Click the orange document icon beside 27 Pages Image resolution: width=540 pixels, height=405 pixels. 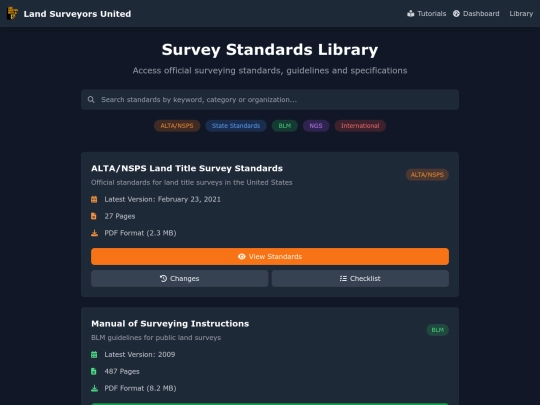tap(94, 216)
